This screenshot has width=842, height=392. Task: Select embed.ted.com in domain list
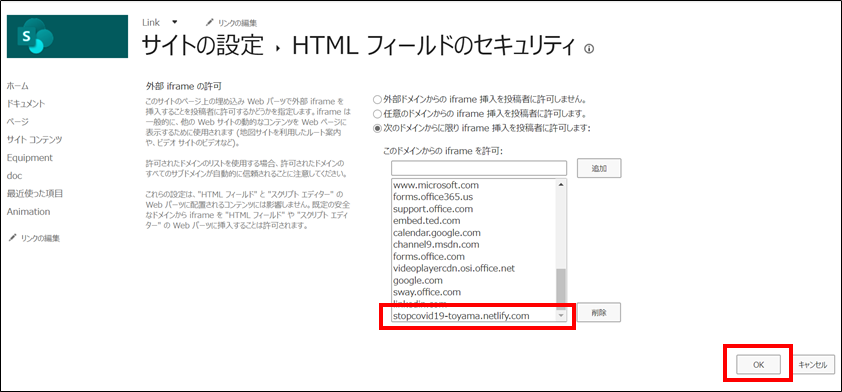coord(426,221)
